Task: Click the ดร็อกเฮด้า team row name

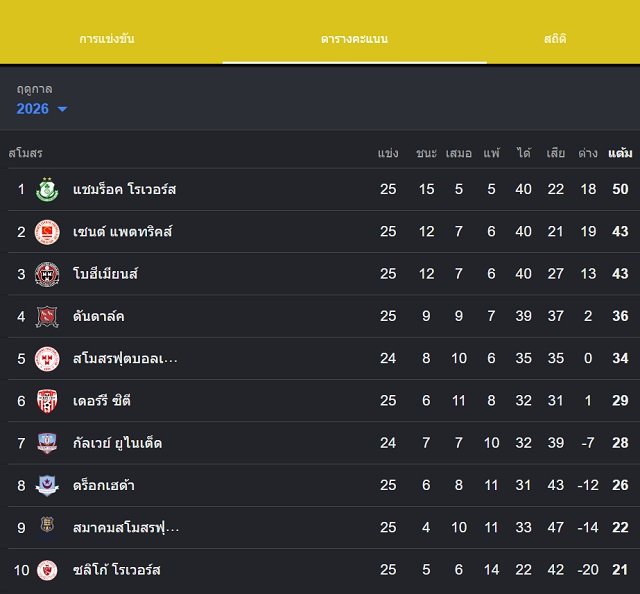Action: coord(104,485)
